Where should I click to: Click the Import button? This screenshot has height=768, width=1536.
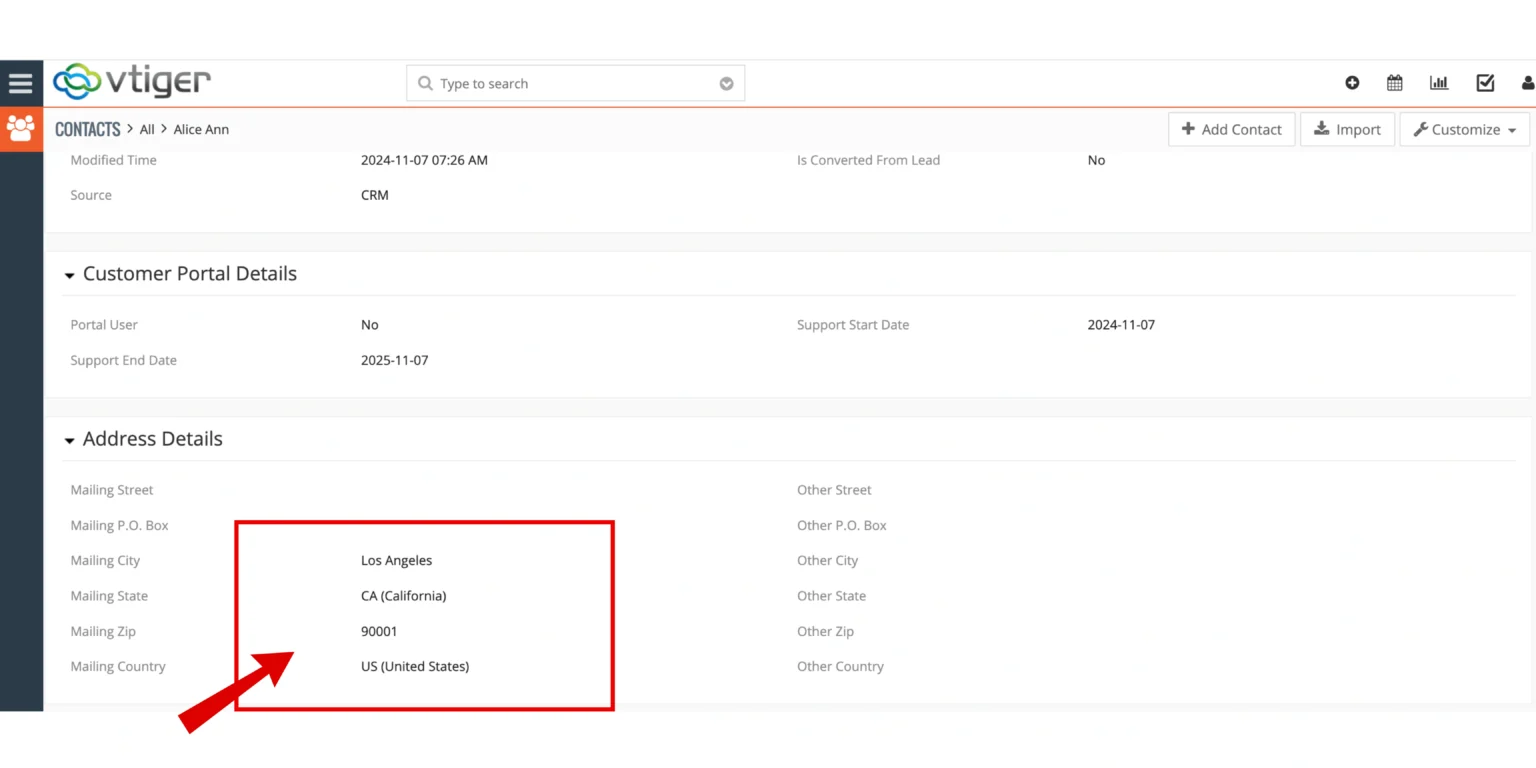1347,129
